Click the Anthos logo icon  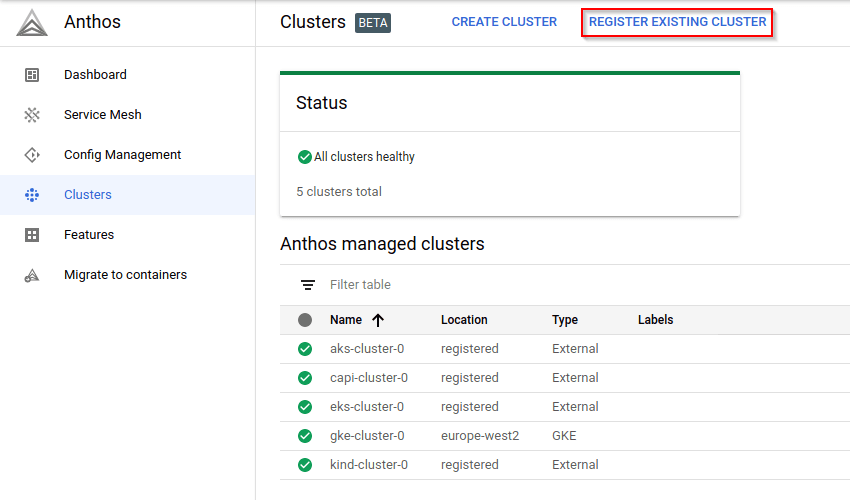tap(32, 23)
